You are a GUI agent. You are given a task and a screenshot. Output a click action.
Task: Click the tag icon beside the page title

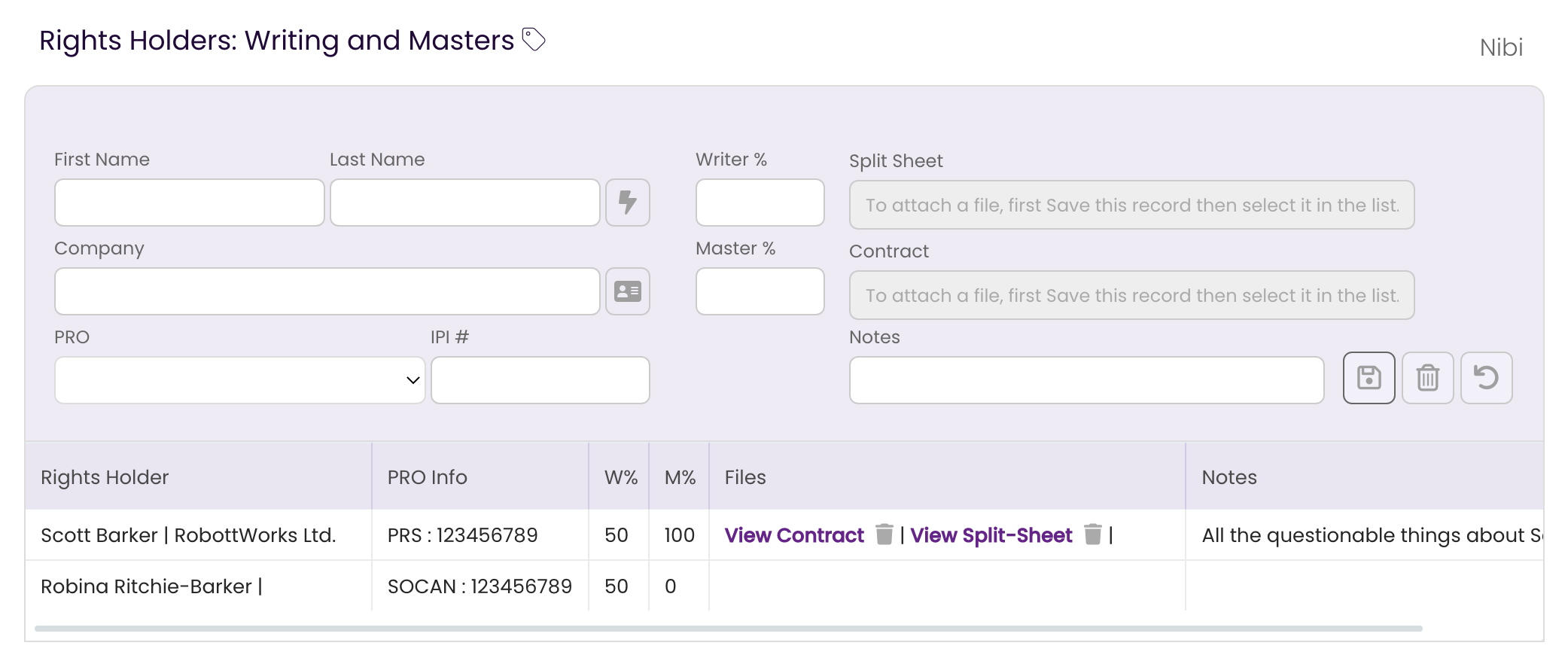[x=533, y=39]
